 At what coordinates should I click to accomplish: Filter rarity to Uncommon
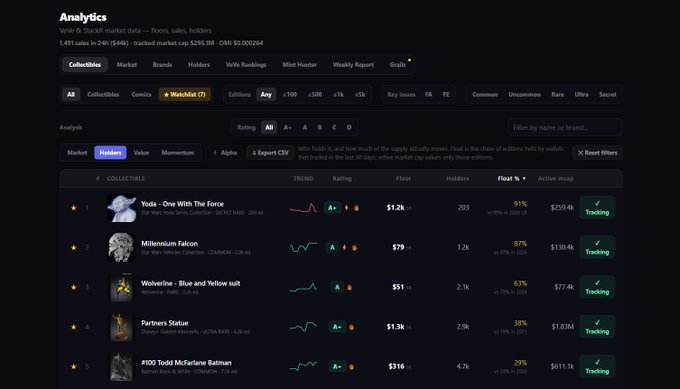point(524,95)
